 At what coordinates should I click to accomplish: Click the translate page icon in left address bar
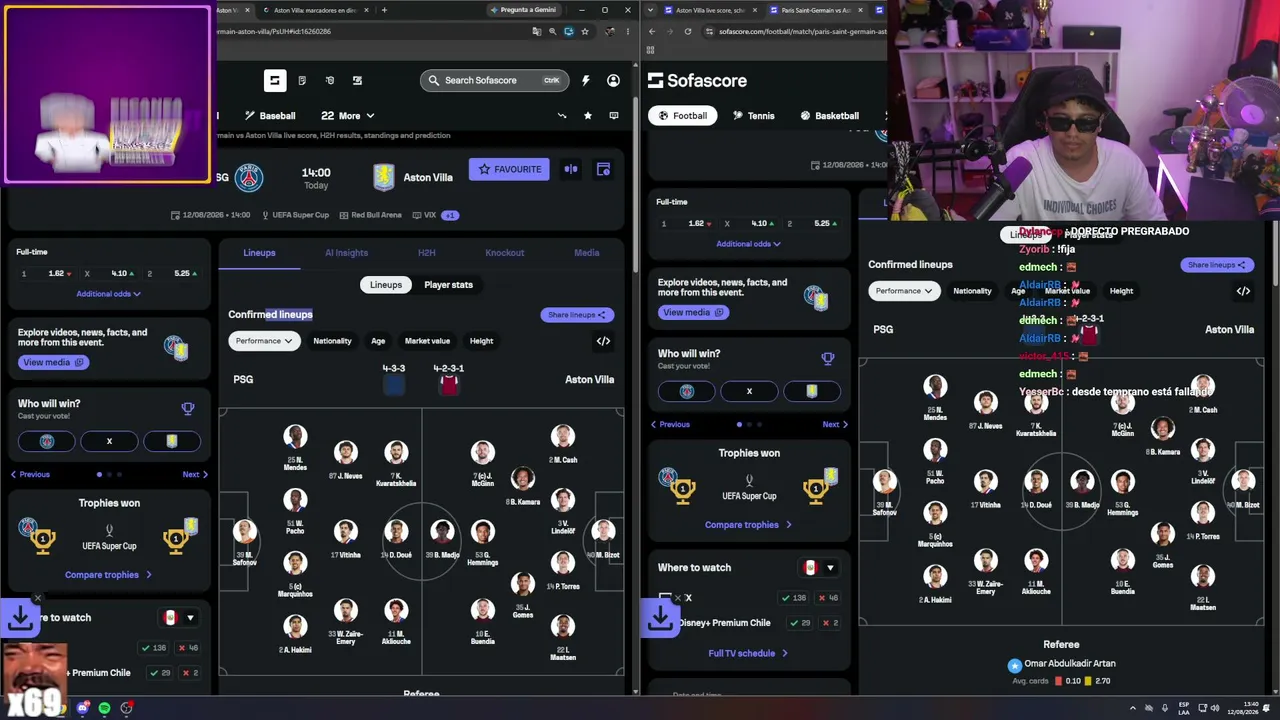(537, 31)
